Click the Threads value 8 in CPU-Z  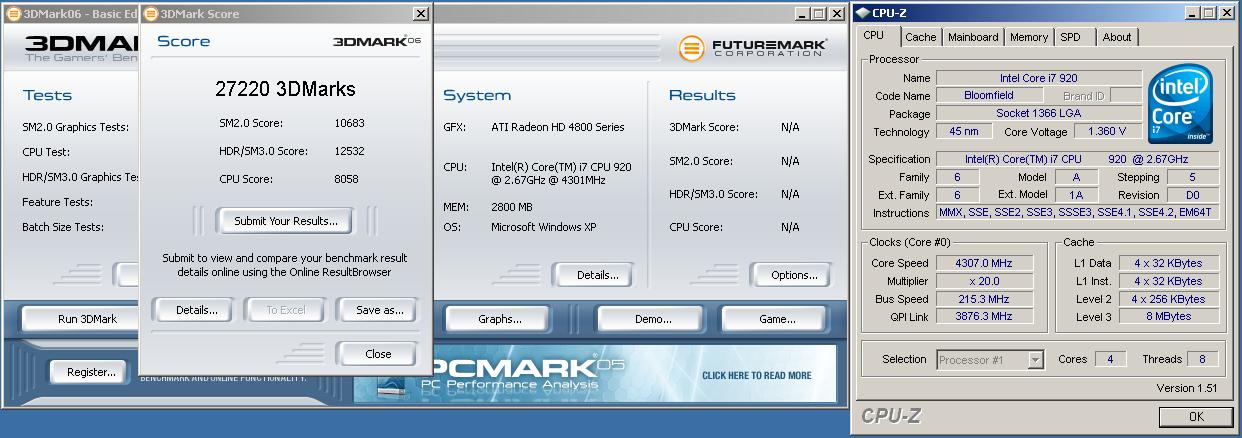pyautogui.click(x=1201, y=359)
